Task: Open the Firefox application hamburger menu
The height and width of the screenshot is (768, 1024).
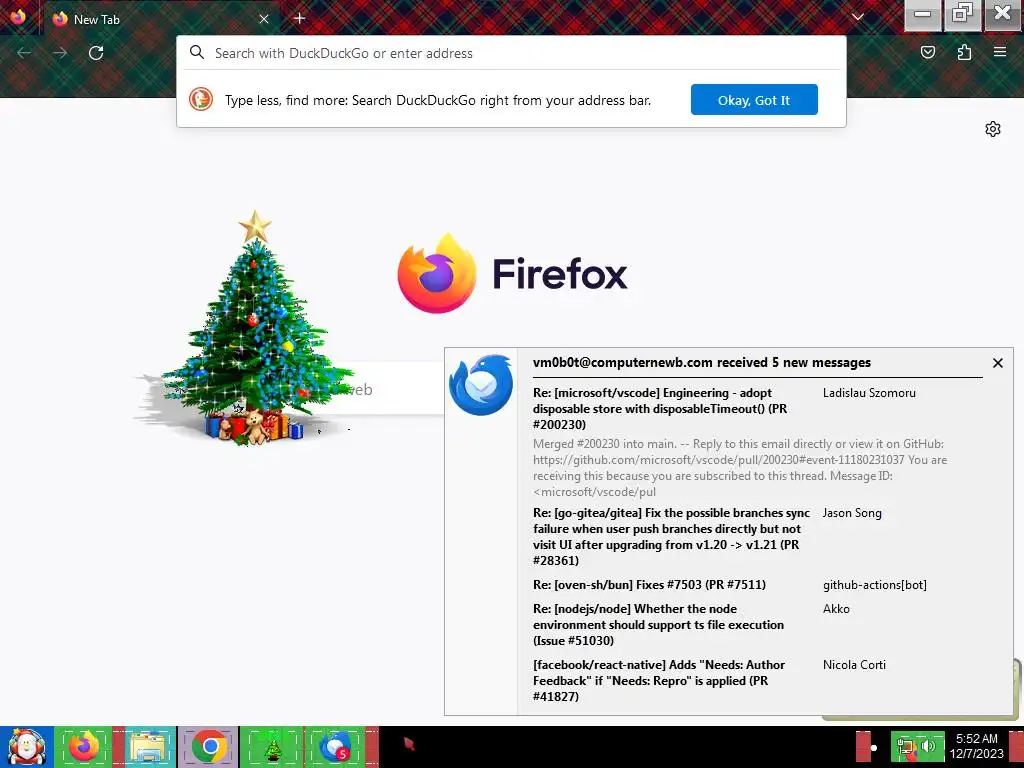Action: click(1000, 52)
